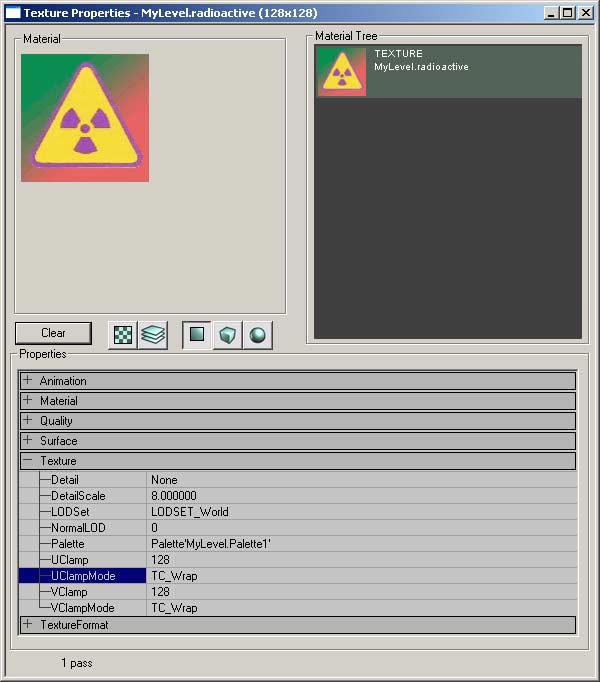This screenshot has height=682, width=600.
Task: Minimize the Texture Properties window
Action: click(551, 13)
